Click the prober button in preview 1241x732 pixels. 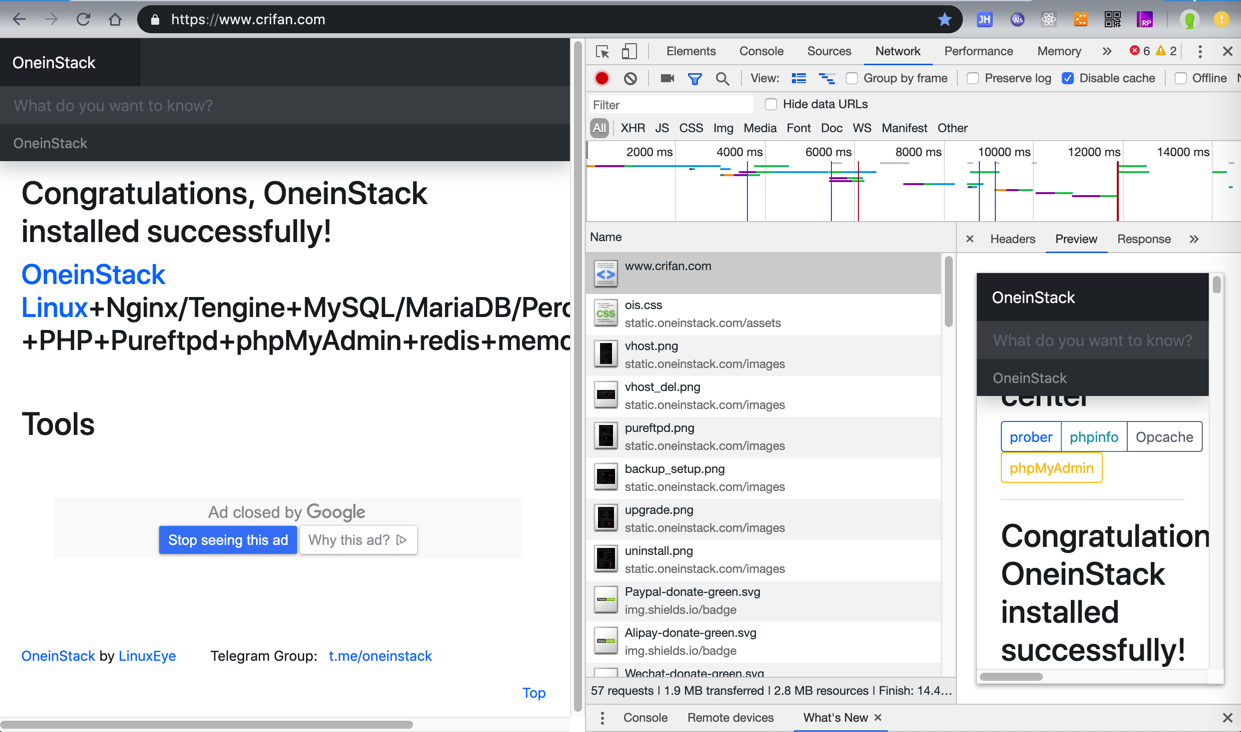click(1031, 437)
